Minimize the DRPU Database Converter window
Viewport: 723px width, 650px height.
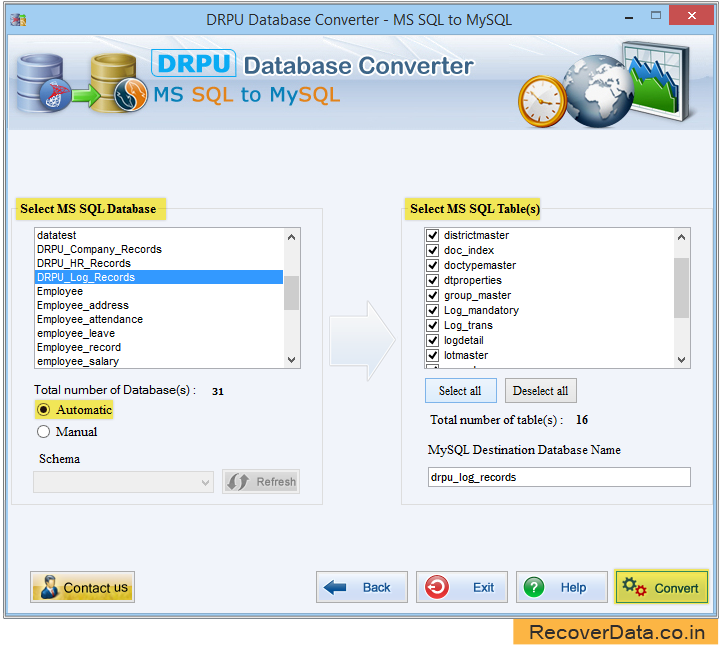[628, 18]
